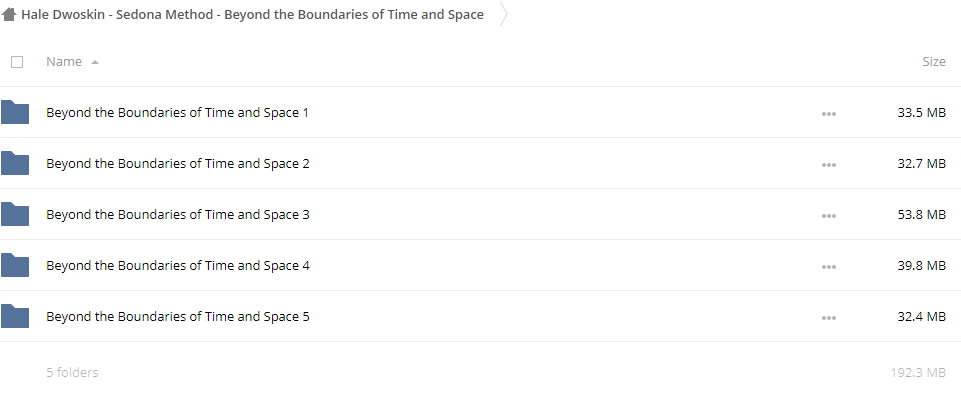Viewport: 961px width, 394px height.
Task: Toggle Name sort direction arrow
Action: tap(94, 62)
